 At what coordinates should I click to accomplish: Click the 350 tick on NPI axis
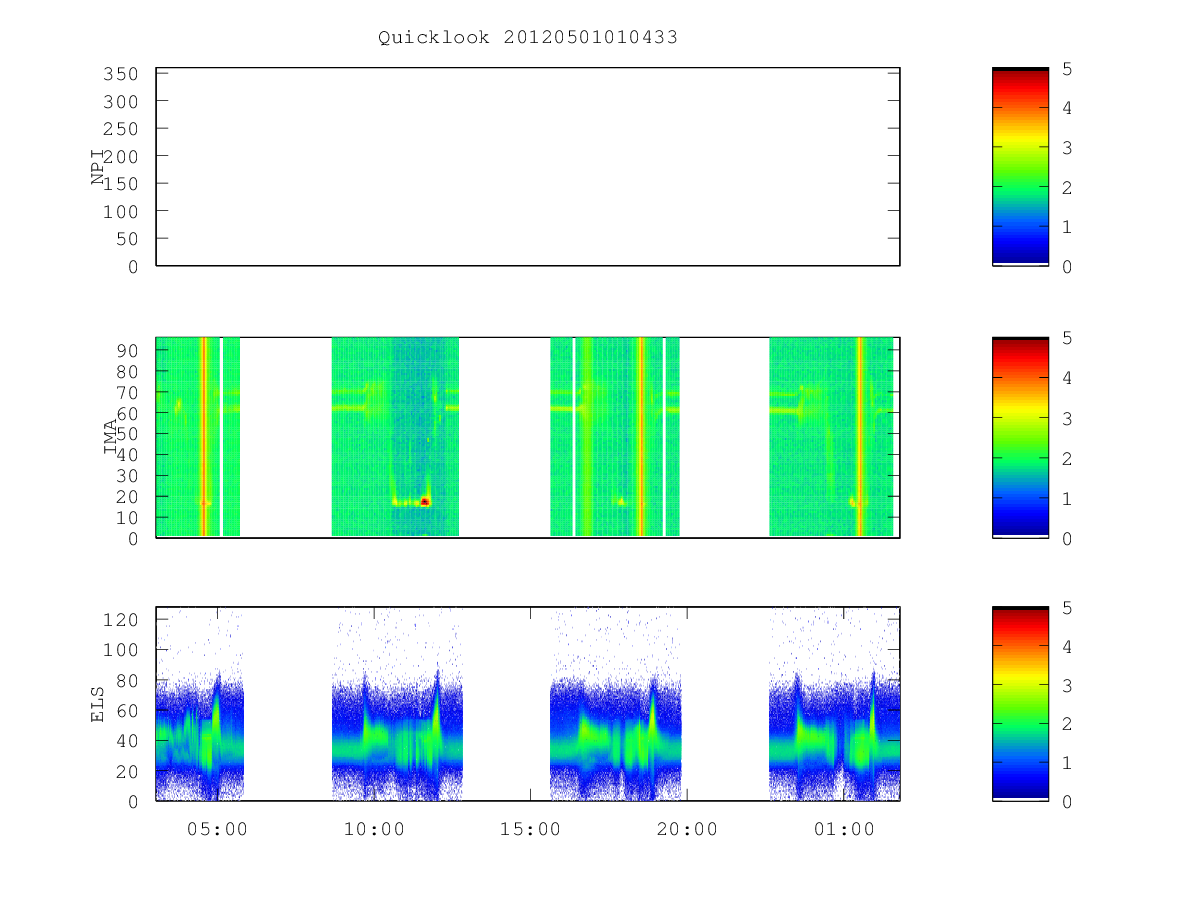120,74
